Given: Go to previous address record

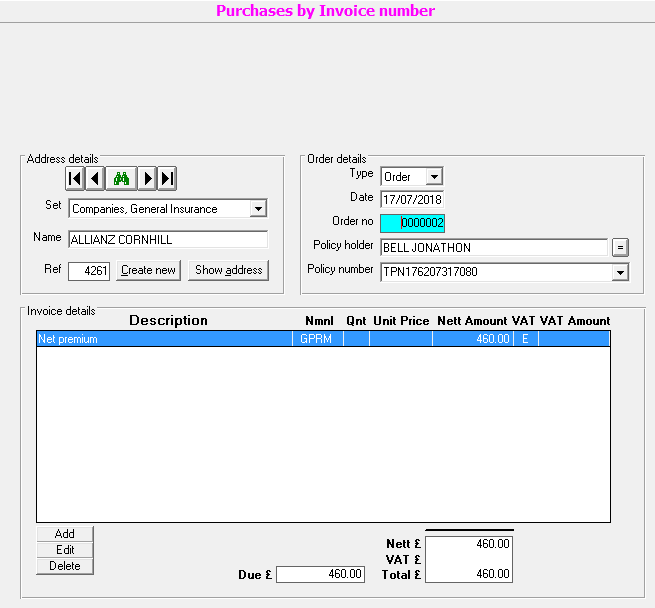Looking at the screenshot, I should pos(95,179).
